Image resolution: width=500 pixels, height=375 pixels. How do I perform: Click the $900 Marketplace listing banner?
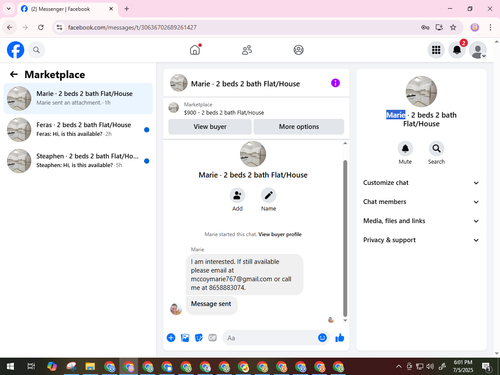[x=256, y=109]
